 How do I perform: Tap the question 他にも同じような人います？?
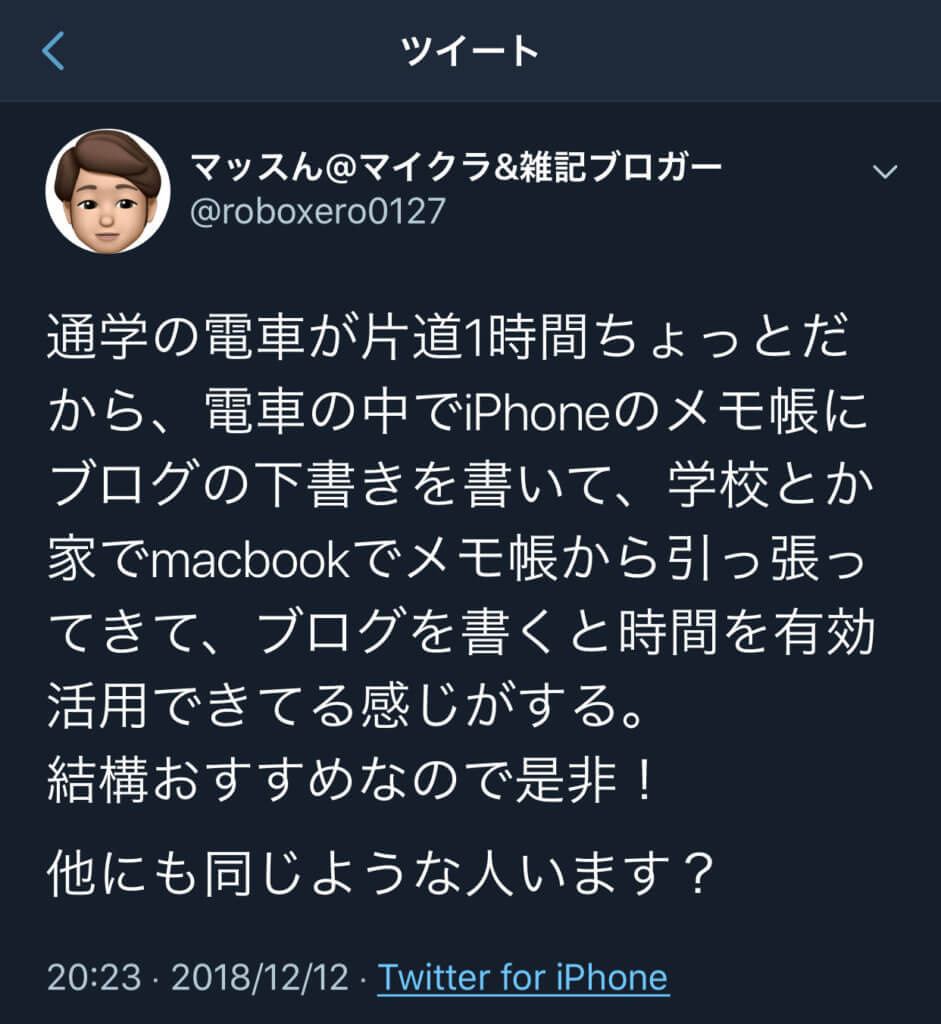(x=382, y=874)
